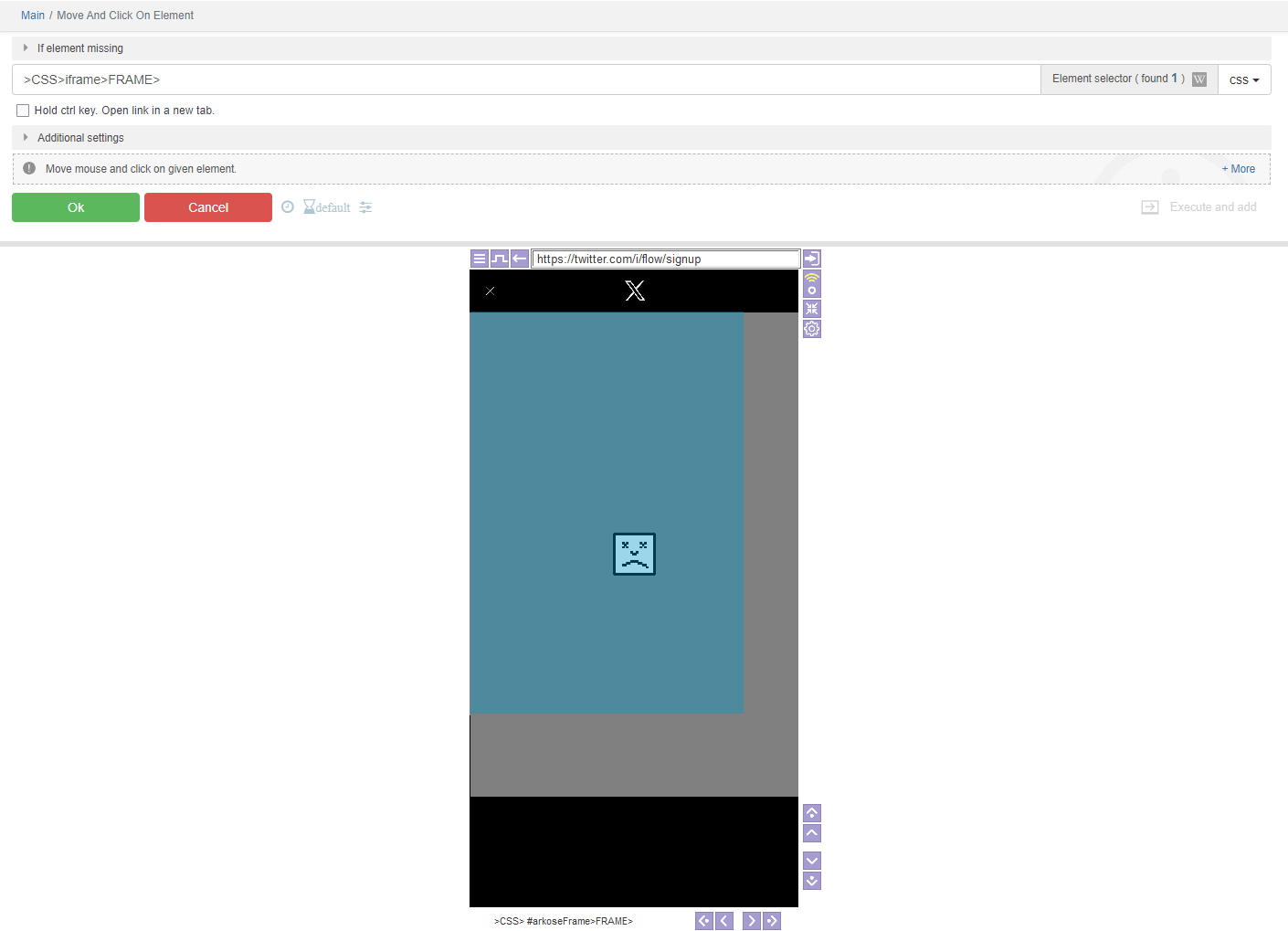
Task: Enable the Hold ctrl key checkbox
Action: point(23,111)
